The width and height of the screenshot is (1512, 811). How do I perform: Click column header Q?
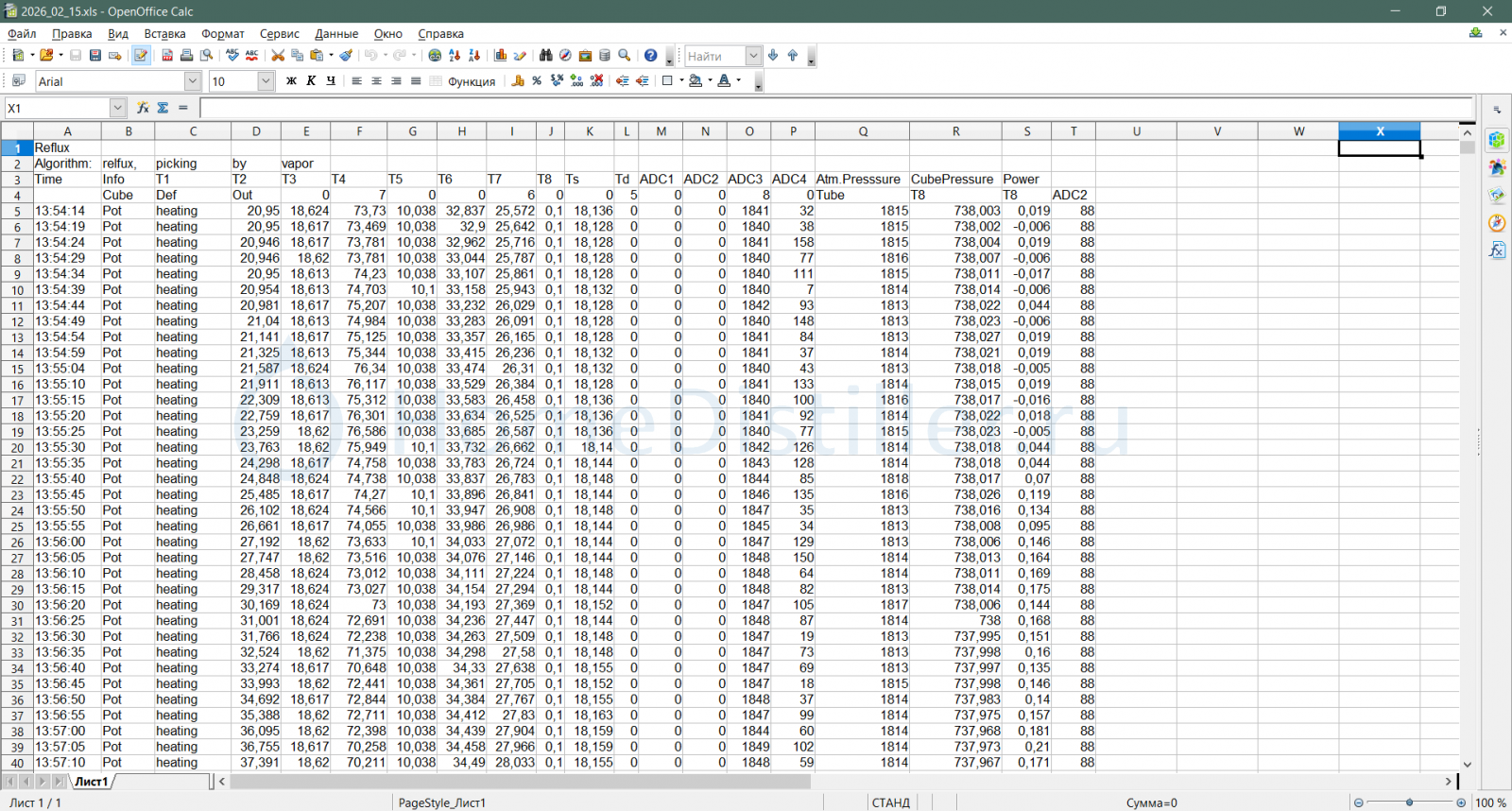coord(862,131)
